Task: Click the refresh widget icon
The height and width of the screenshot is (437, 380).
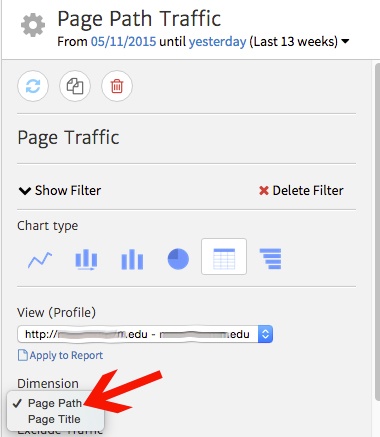Action: point(33,86)
